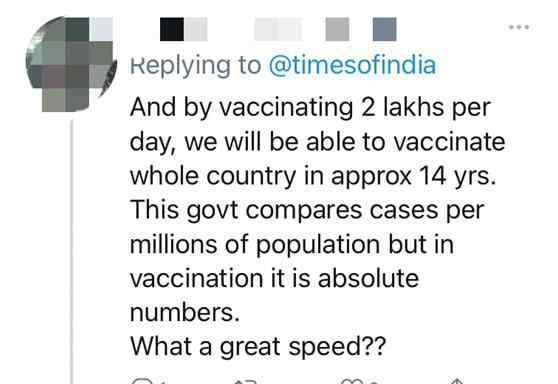Click the share upload arrow icon
Image resolution: width=558 pixels, height=384 pixels.
click(457, 382)
